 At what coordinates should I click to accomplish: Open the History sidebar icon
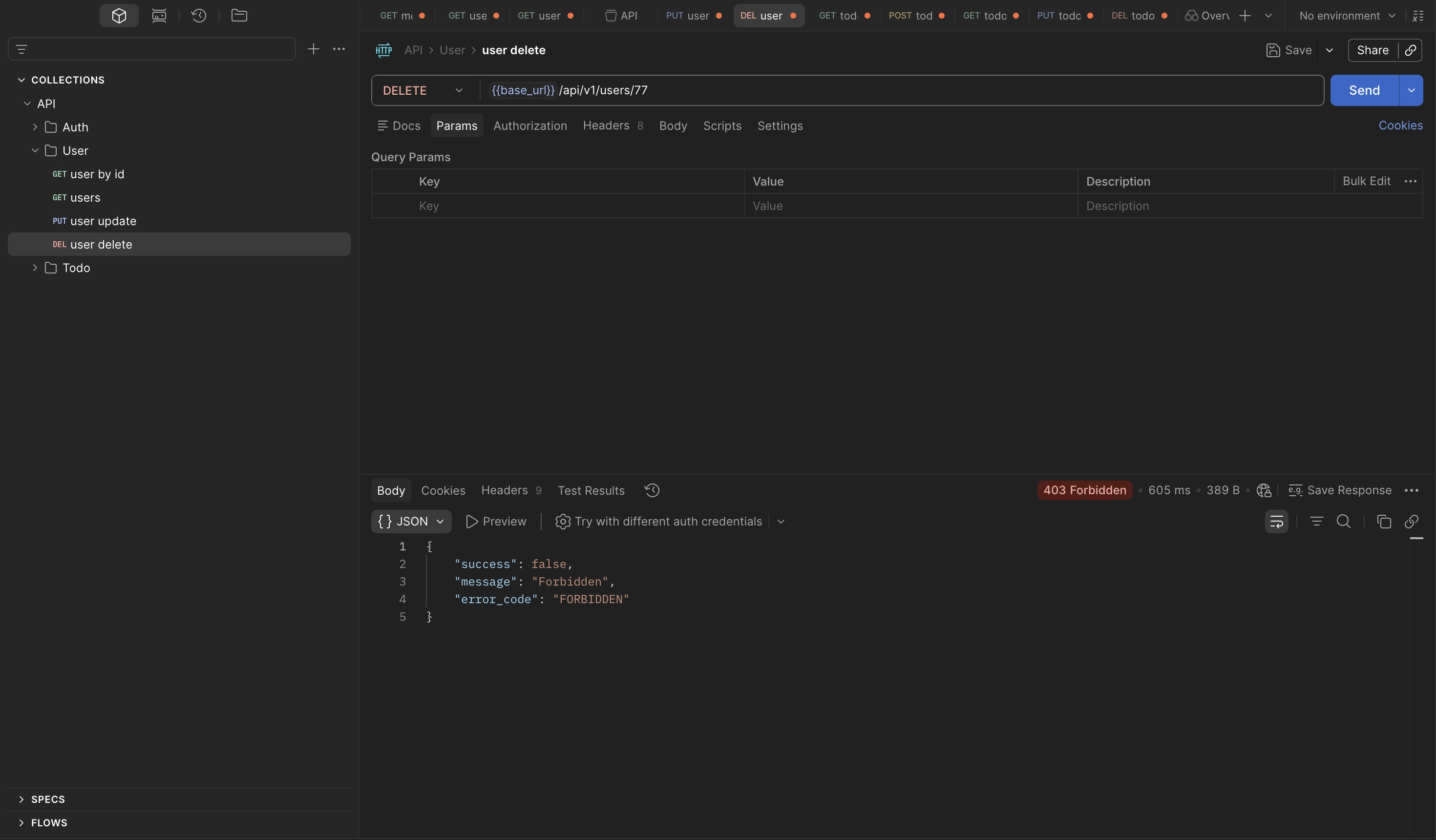tap(199, 16)
